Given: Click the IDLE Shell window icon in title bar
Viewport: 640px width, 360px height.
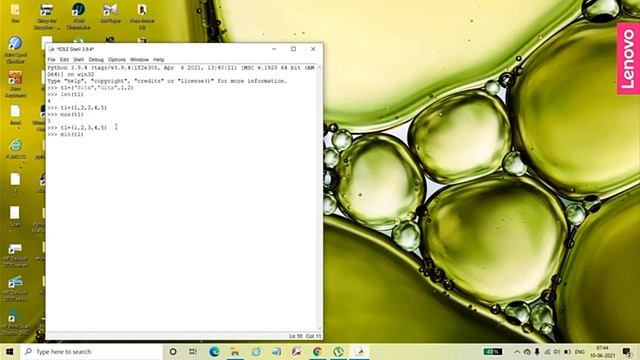Looking at the screenshot, I should pos(51,49).
